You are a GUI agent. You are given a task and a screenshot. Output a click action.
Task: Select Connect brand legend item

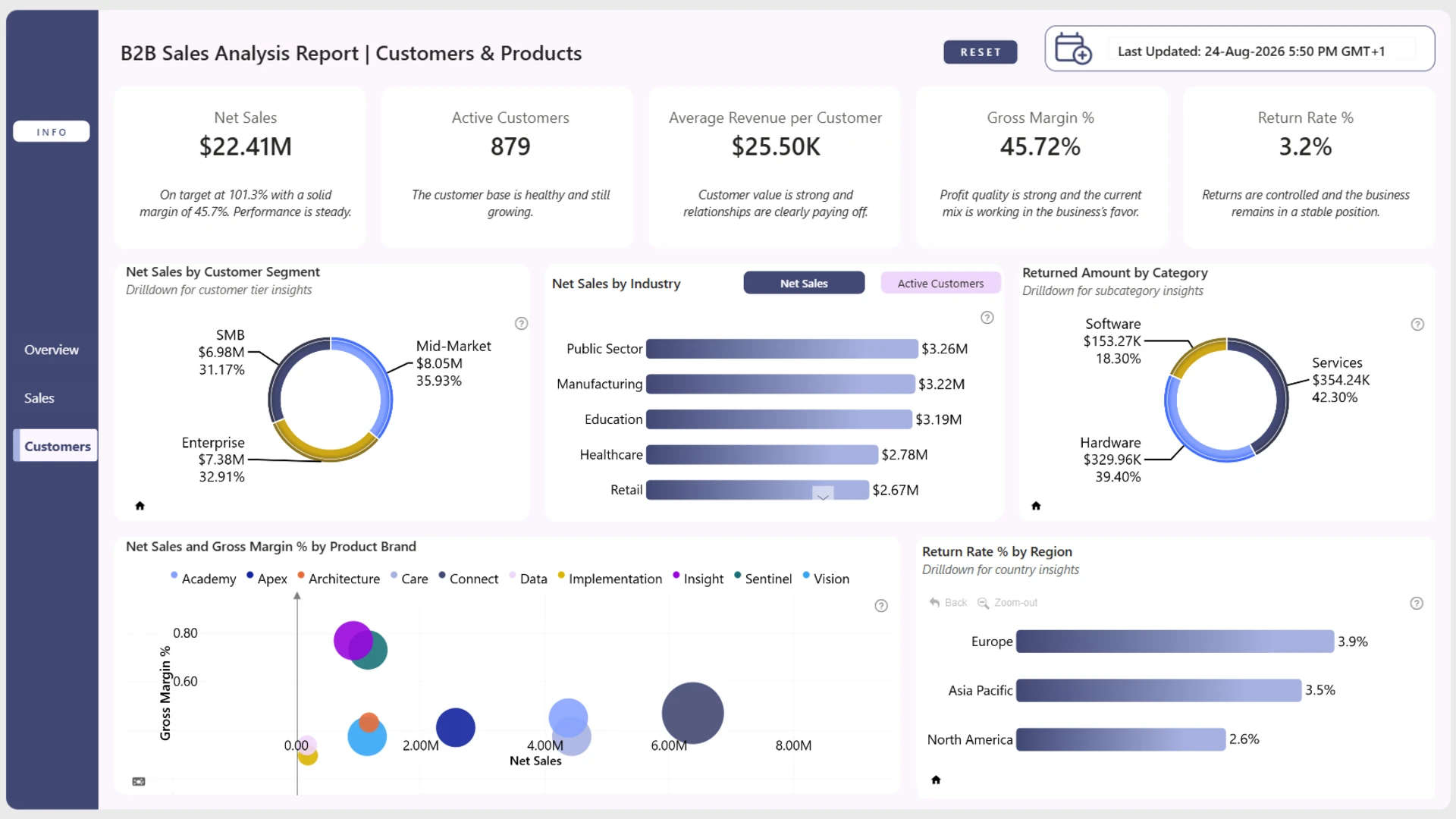468,579
